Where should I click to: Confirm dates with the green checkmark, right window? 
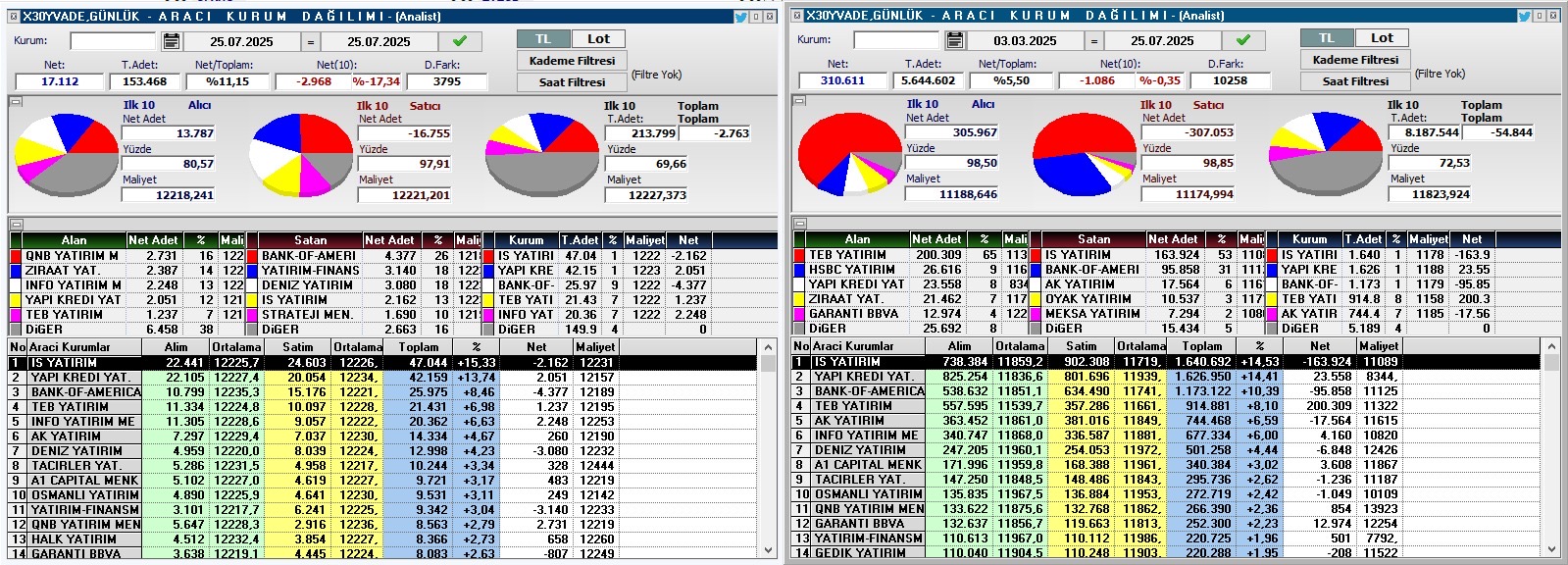click(x=1243, y=40)
